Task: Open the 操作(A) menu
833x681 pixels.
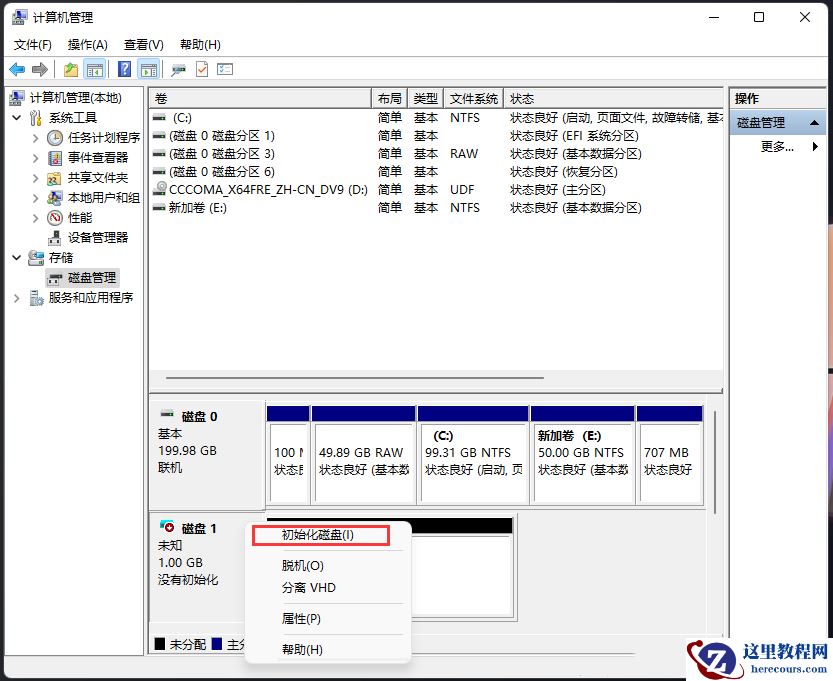Action: [87, 44]
